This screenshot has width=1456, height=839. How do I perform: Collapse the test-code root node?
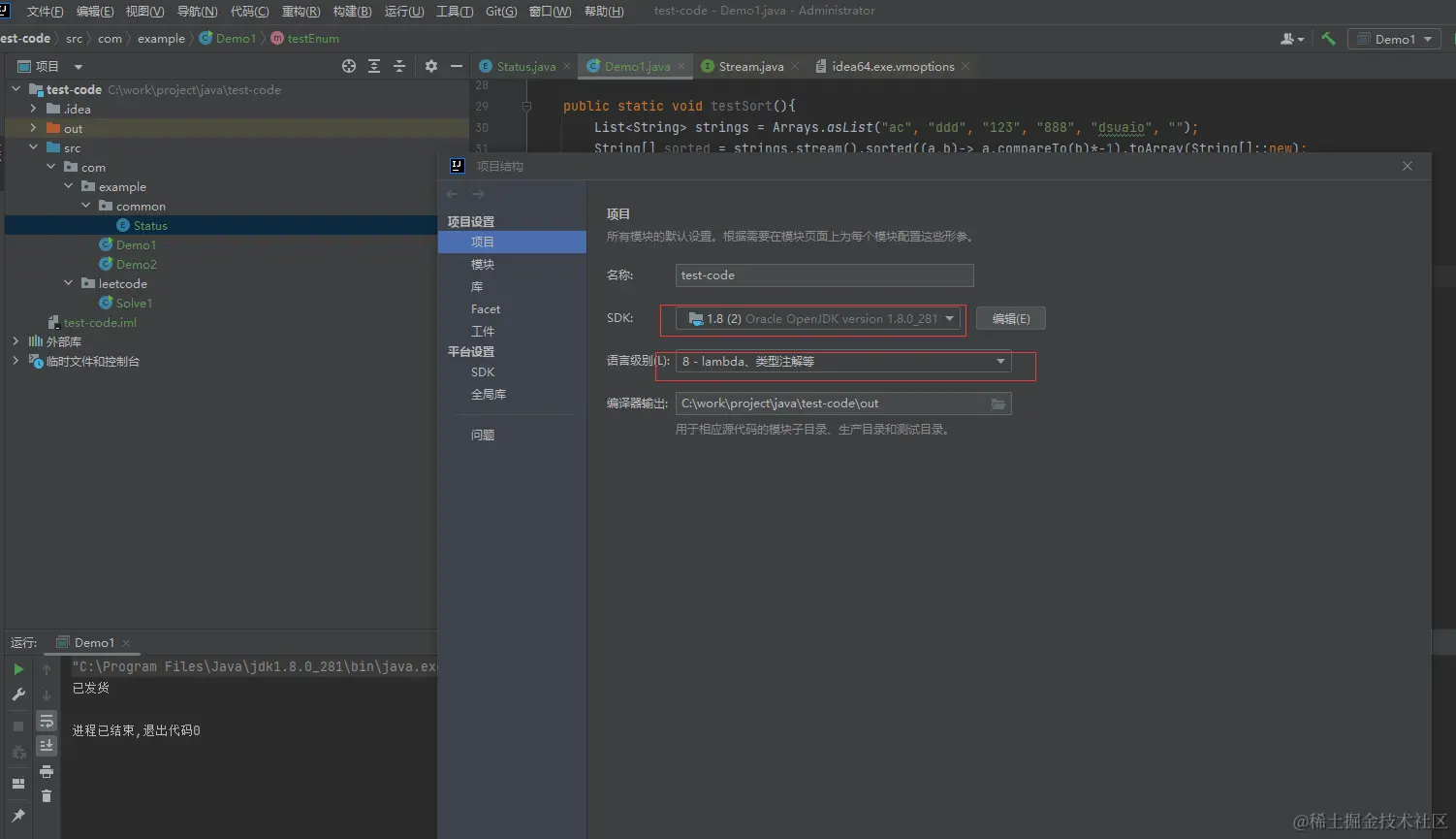coord(16,89)
